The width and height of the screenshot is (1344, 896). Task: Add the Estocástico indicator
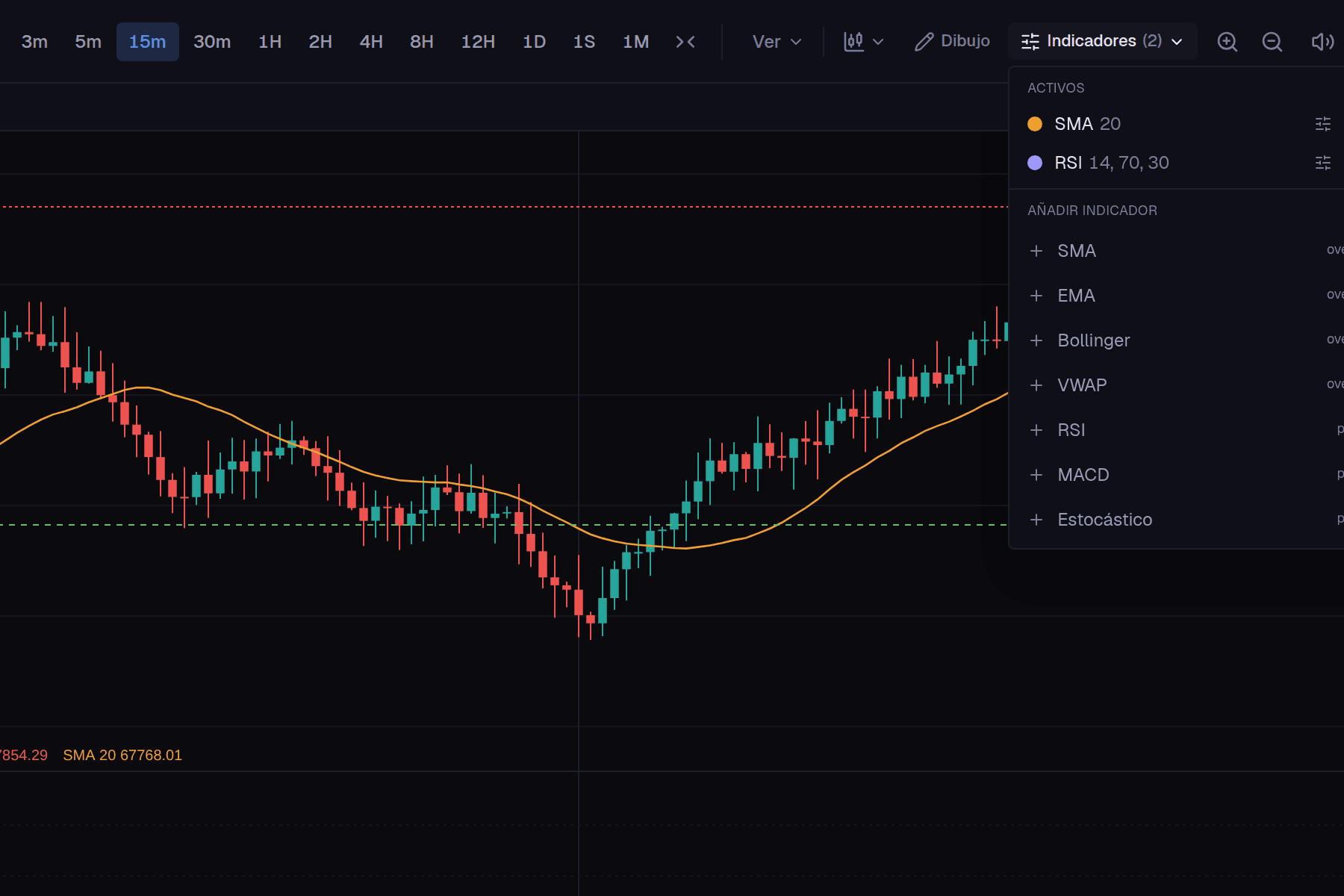(x=1186, y=520)
